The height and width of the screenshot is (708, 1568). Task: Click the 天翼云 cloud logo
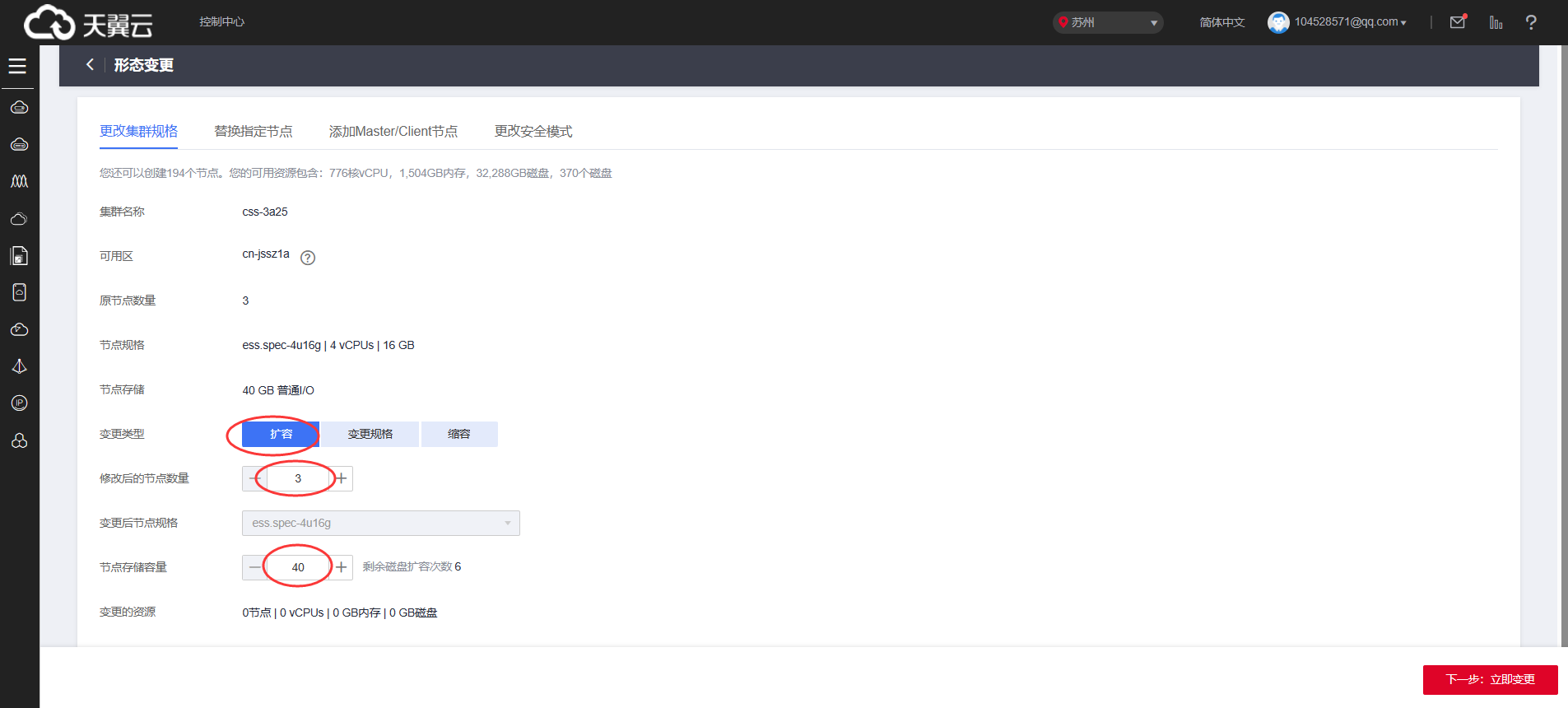coord(88,22)
